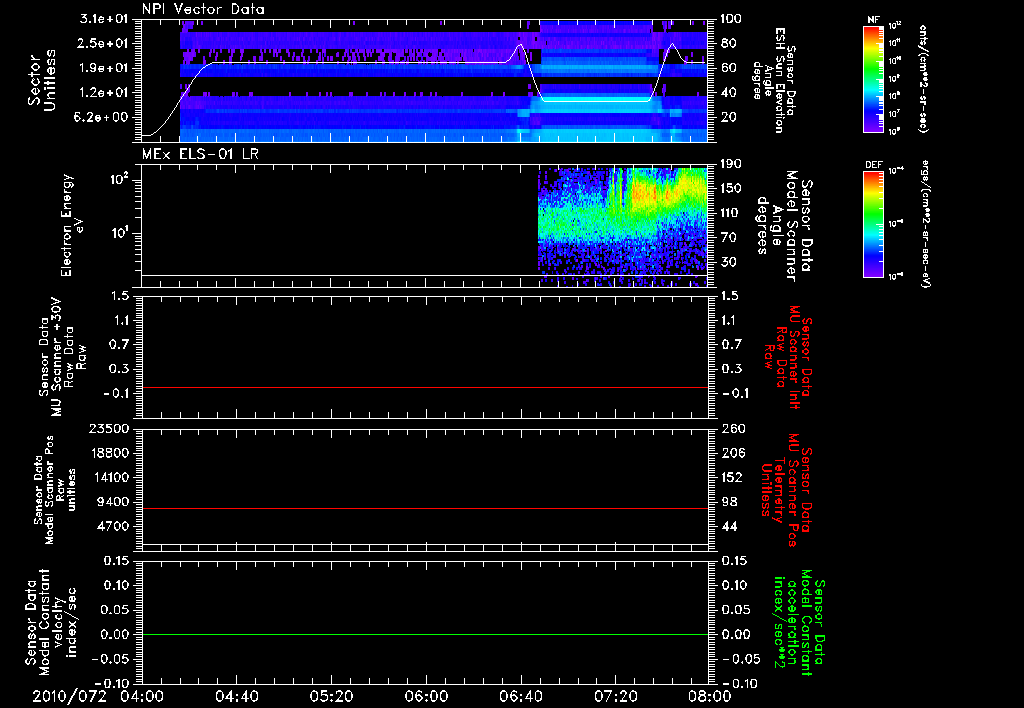Click the red scanner position trace
The width and height of the screenshot is (1024, 708).
coord(424,508)
